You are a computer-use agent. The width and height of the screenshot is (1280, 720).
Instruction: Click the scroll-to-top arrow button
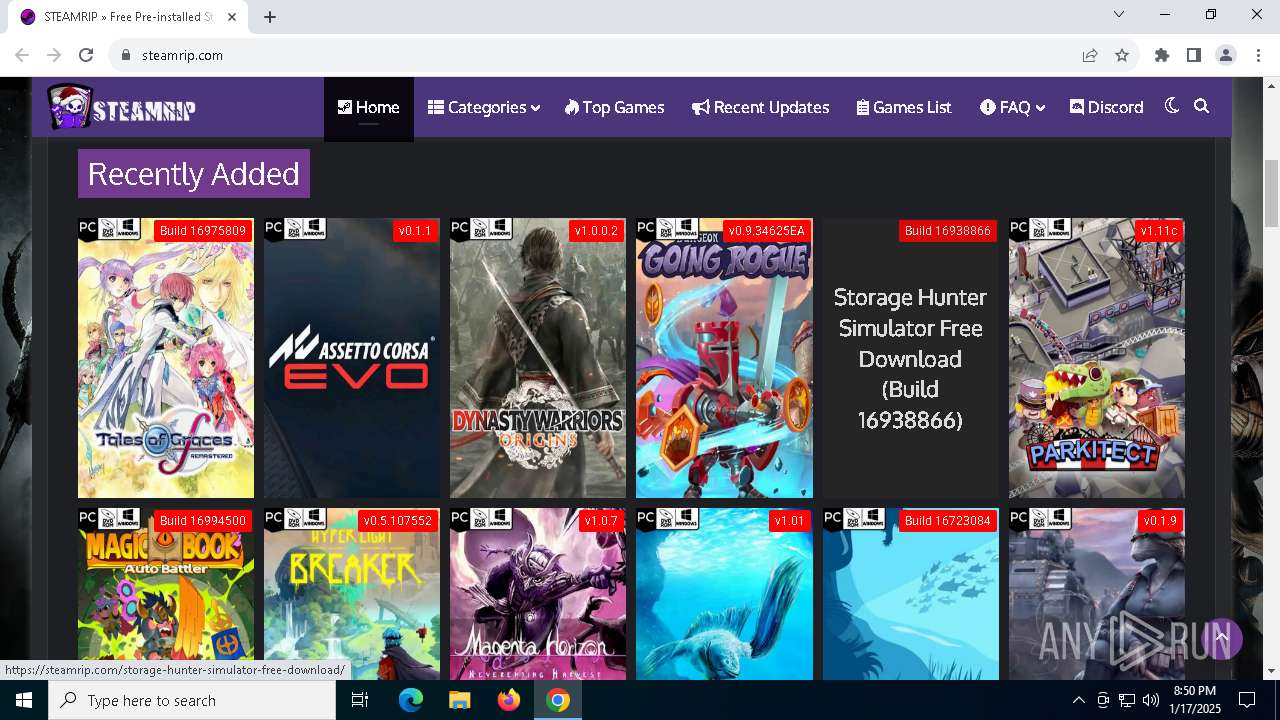click(x=1221, y=637)
